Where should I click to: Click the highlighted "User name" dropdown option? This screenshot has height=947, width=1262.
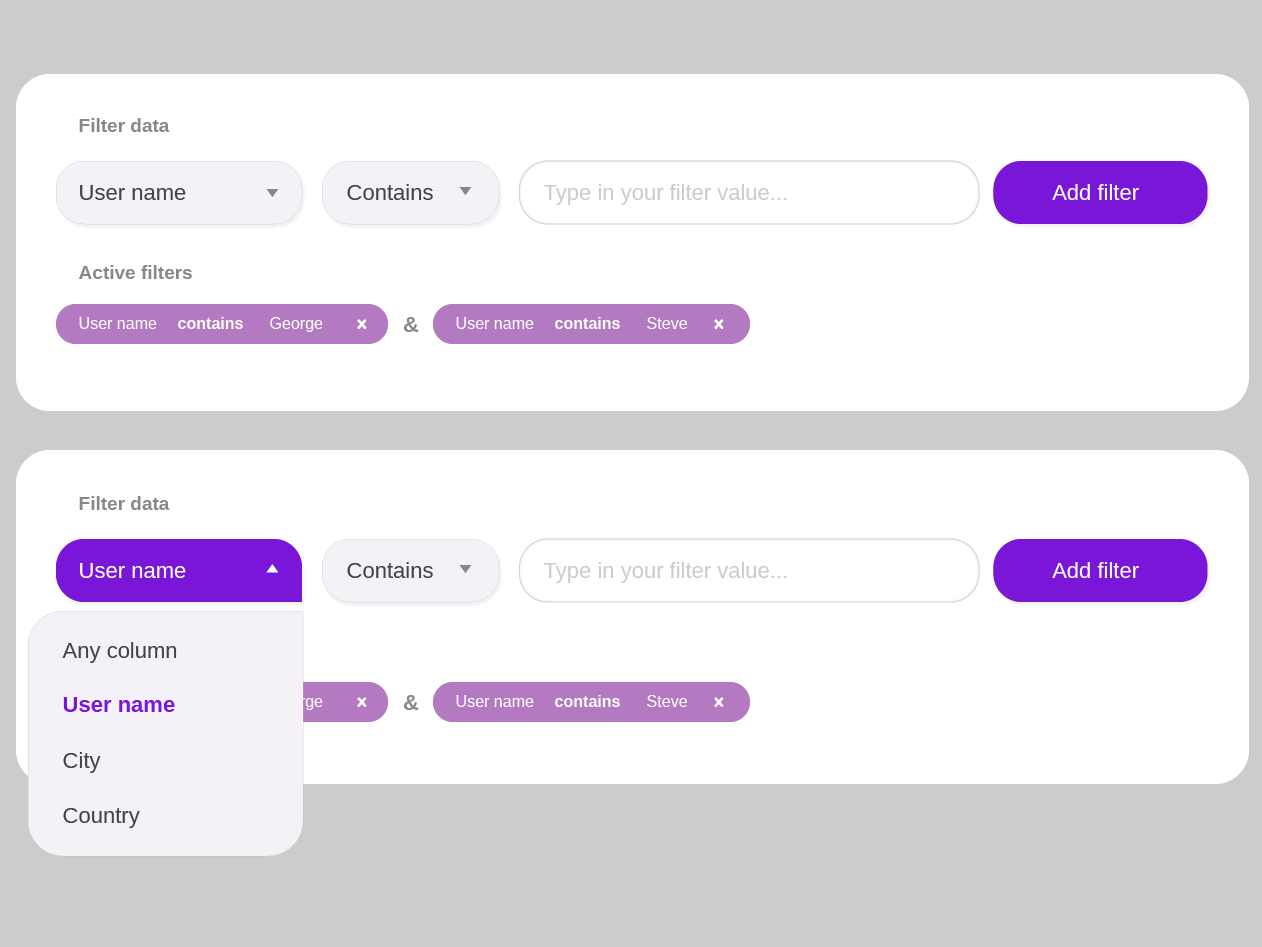point(118,704)
